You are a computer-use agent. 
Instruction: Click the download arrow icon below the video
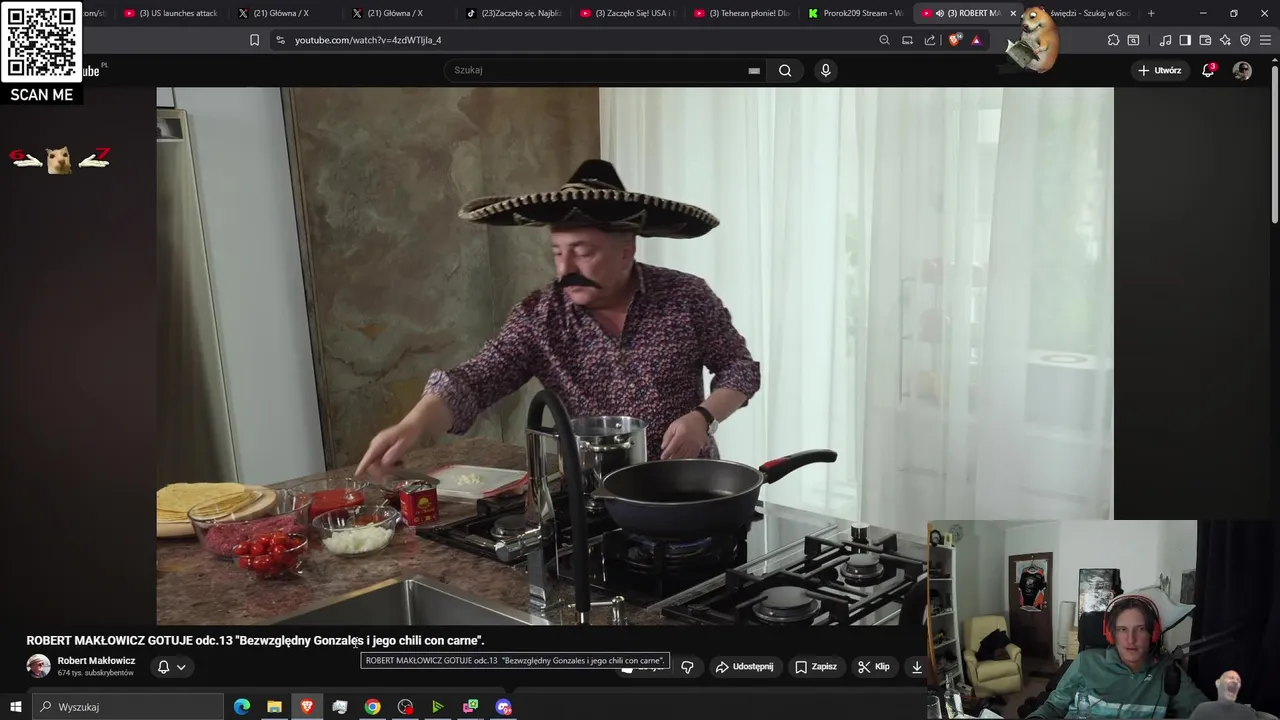pyautogui.click(x=917, y=667)
